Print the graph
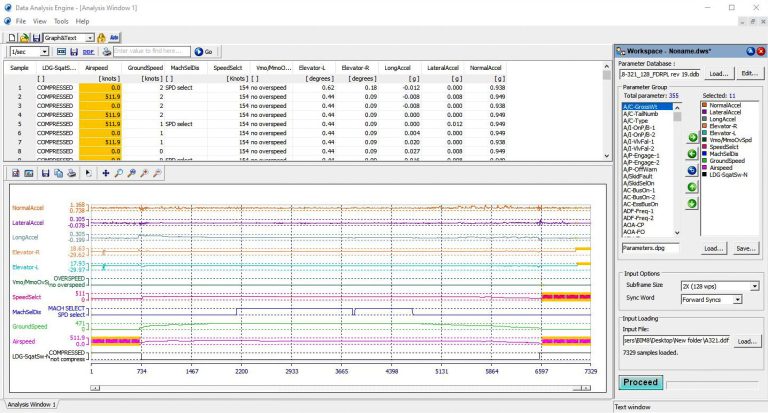The image size is (768, 413). (x=72, y=173)
